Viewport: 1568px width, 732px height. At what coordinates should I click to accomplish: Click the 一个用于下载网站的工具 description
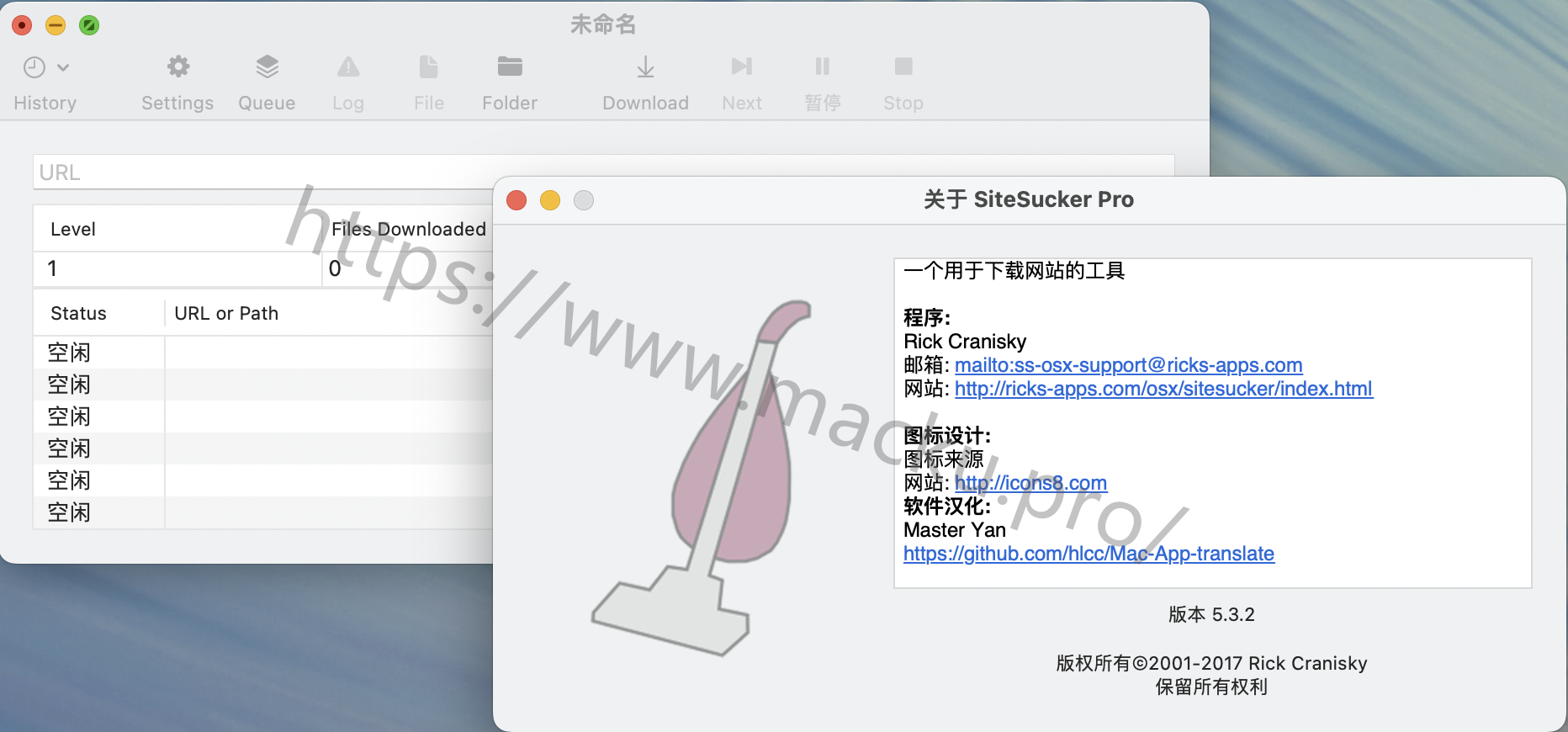tap(1014, 271)
